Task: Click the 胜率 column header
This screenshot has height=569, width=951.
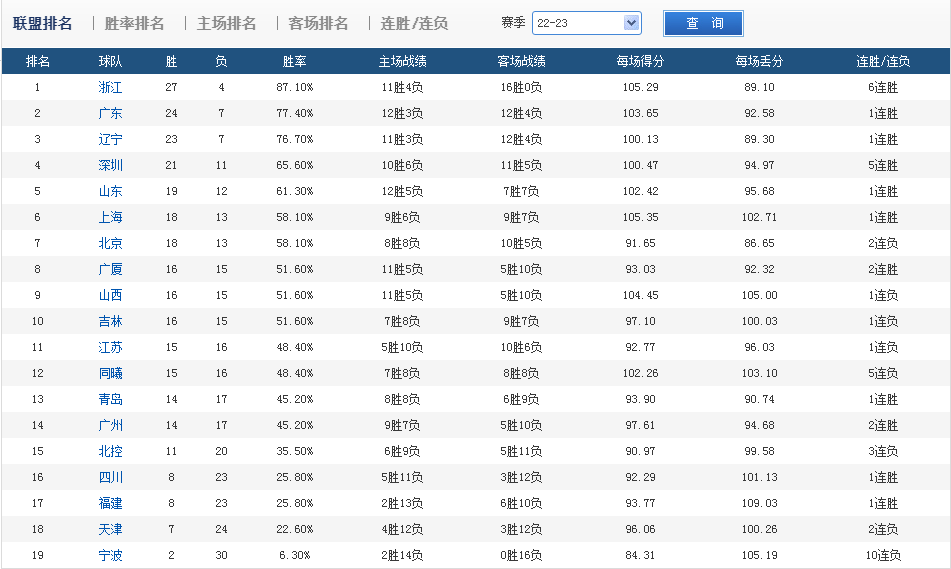Action: point(295,61)
